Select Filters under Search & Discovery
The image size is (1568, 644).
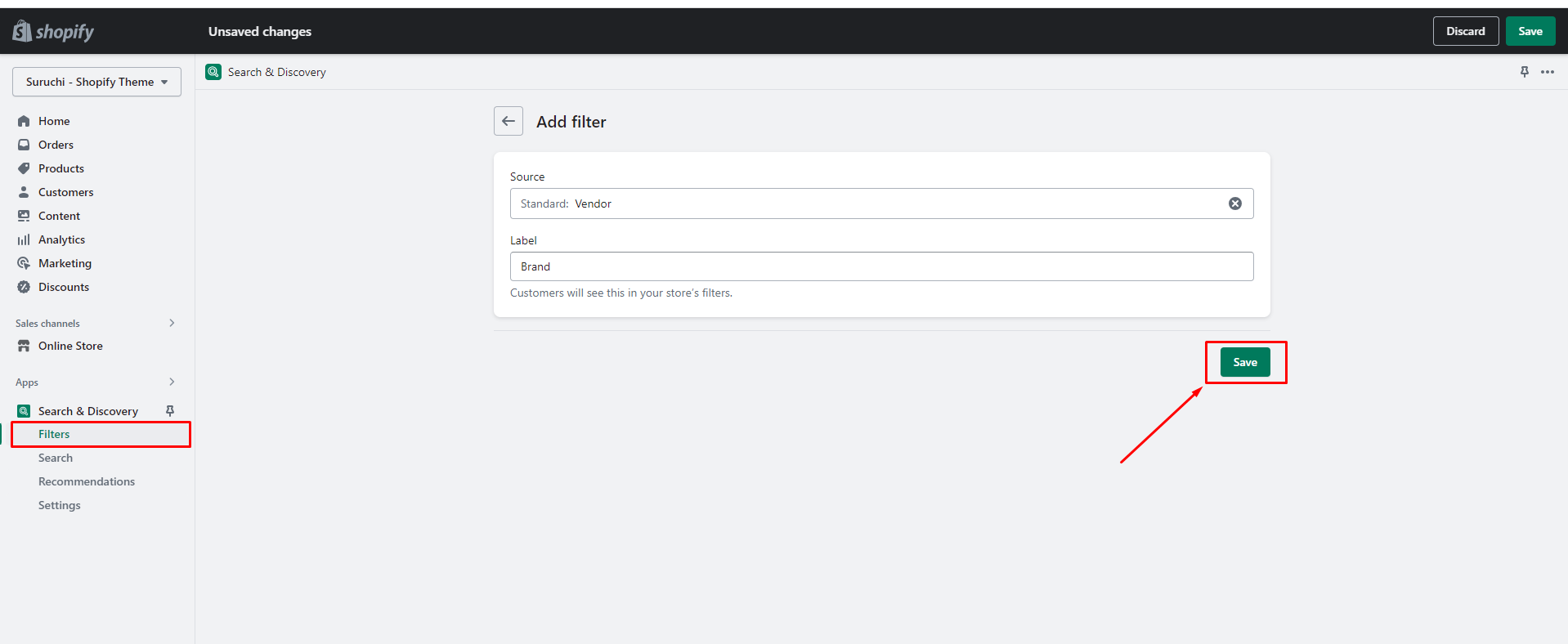[54, 434]
